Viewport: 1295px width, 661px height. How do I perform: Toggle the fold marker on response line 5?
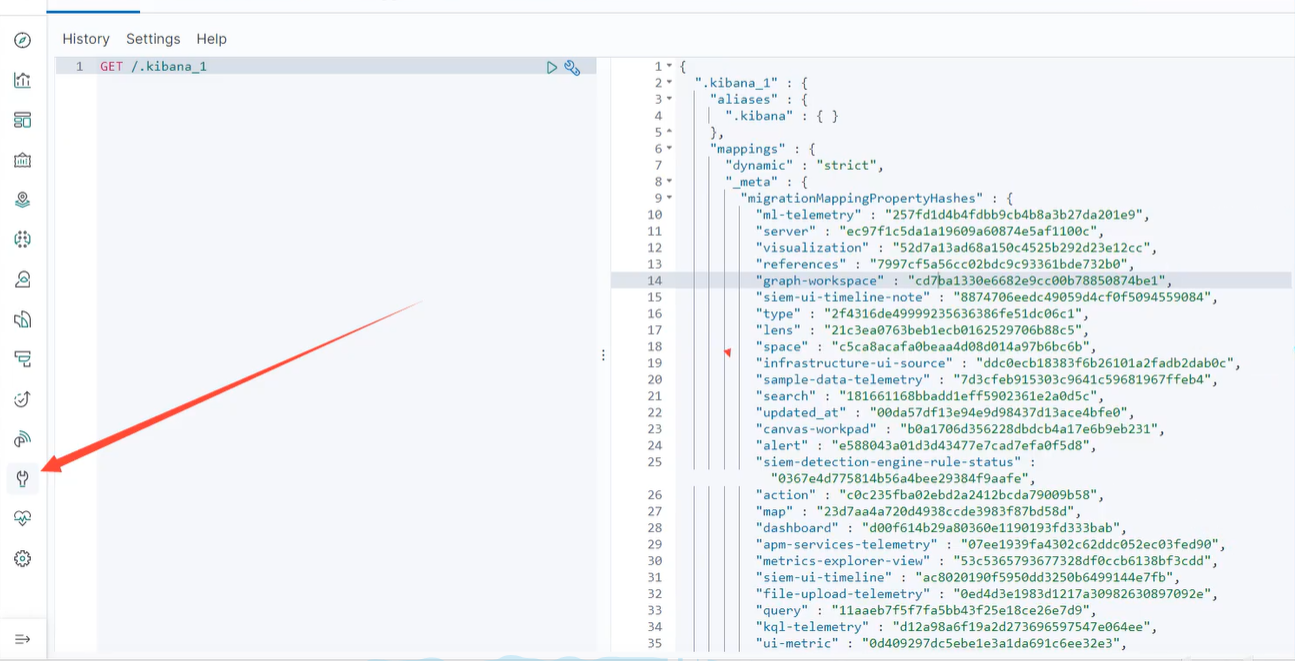[669, 132]
